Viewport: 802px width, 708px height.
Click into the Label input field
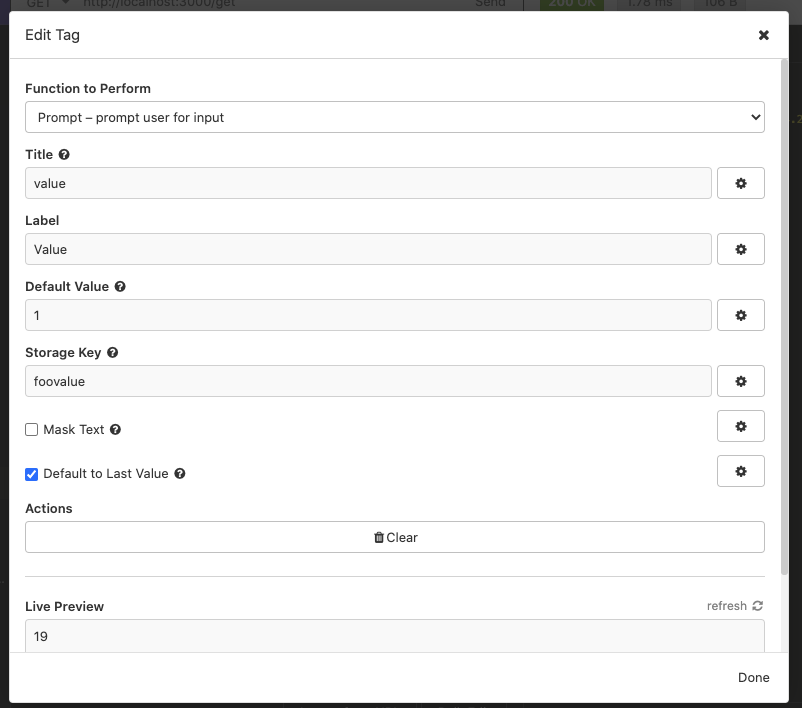coord(368,249)
